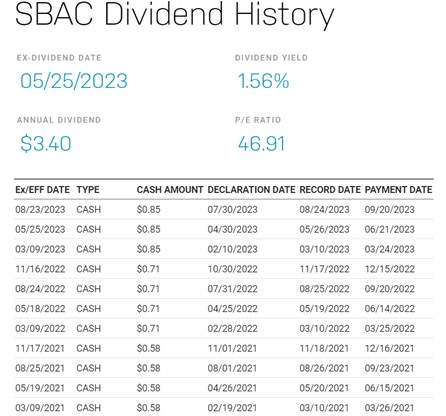Select payment date 06/21/2023 cell
Image resolution: width=446 pixels, height=416 pixels.
click(390, 229)
